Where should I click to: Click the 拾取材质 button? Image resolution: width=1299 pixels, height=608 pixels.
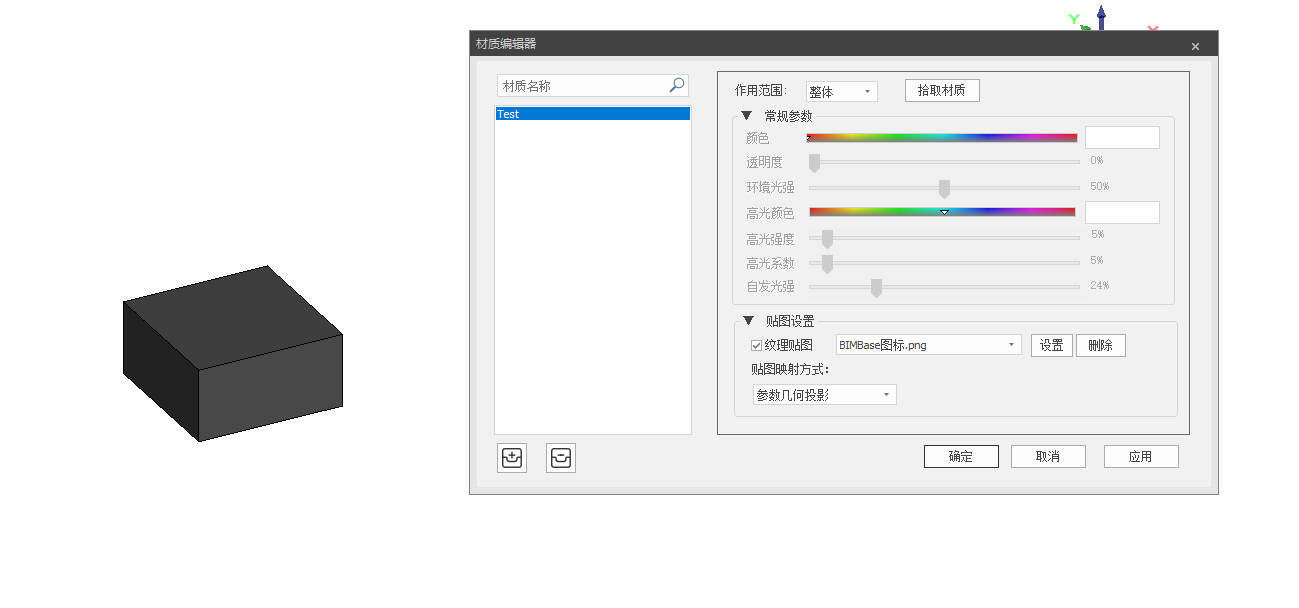click(x=942, y=90)
